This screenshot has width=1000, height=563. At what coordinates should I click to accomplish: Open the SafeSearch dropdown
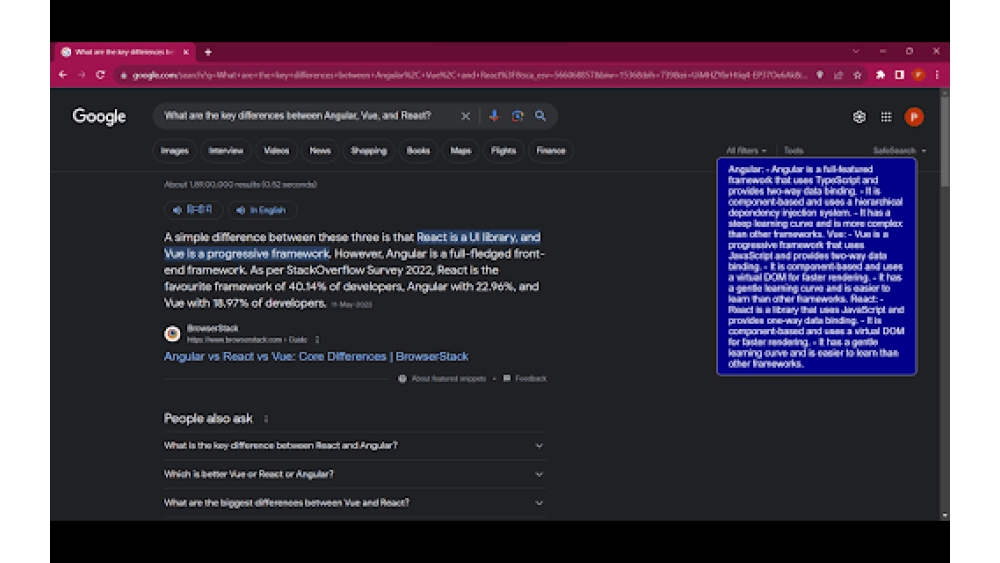pos(899,150)
